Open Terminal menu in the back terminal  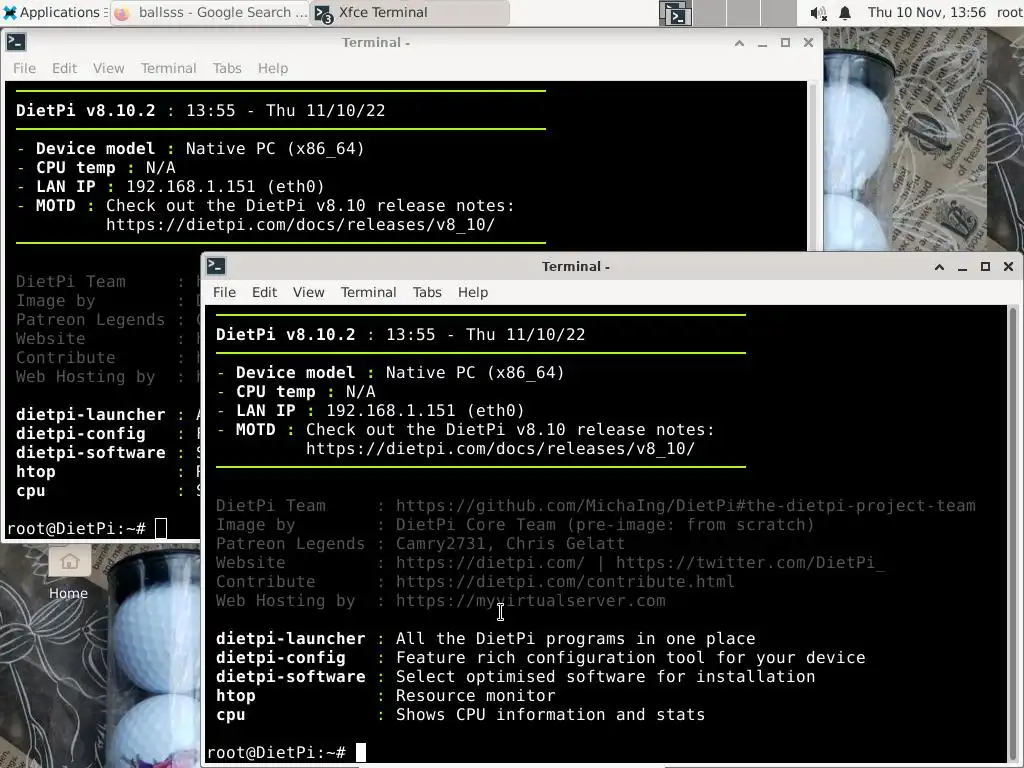click(168, 68)
